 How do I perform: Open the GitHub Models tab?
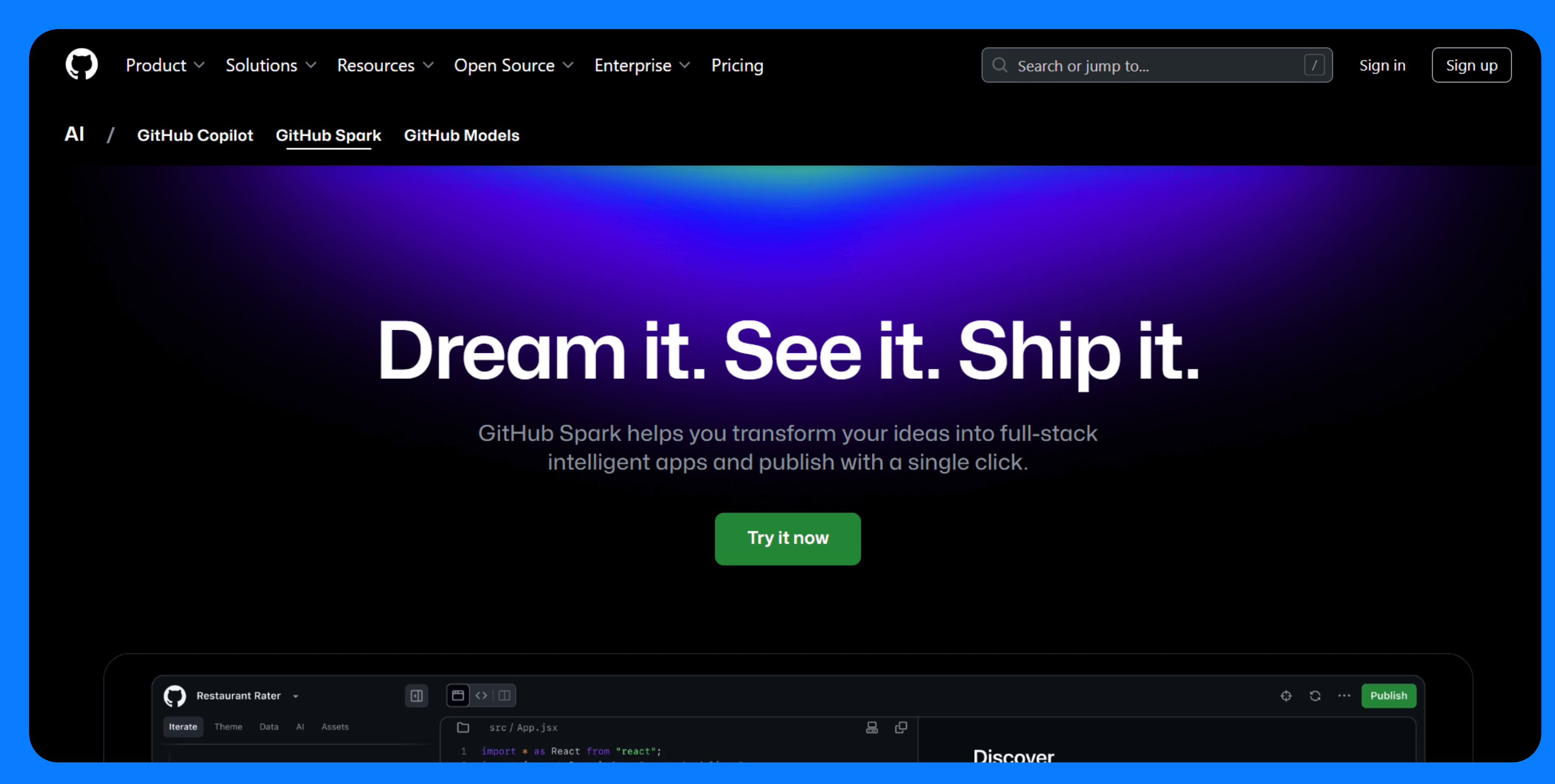pyautogui.click(x=461, y=135)
